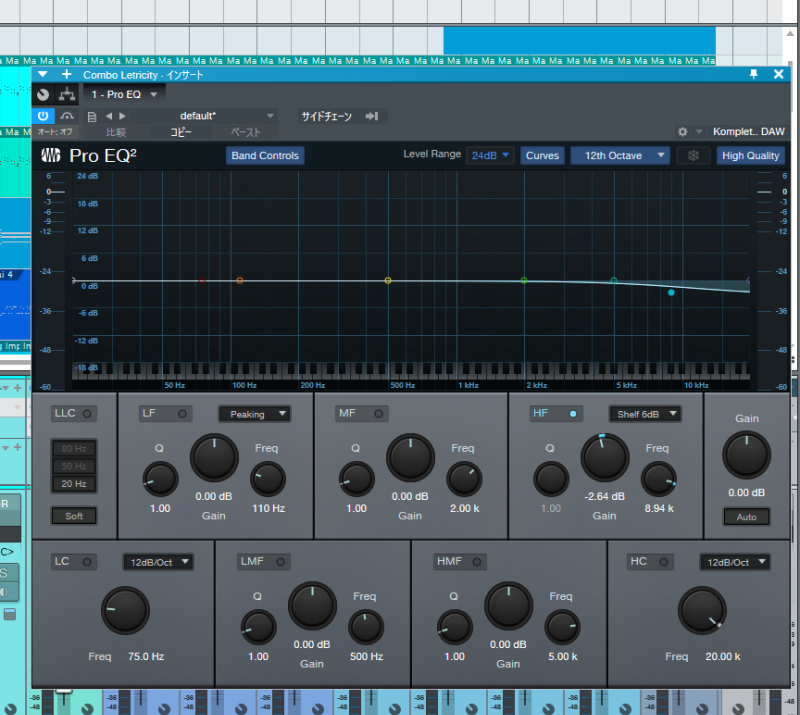Viewport: 800px width, 715px height.
Task: Select the 20 Hz LLC frequency
Action: [74, 483]
